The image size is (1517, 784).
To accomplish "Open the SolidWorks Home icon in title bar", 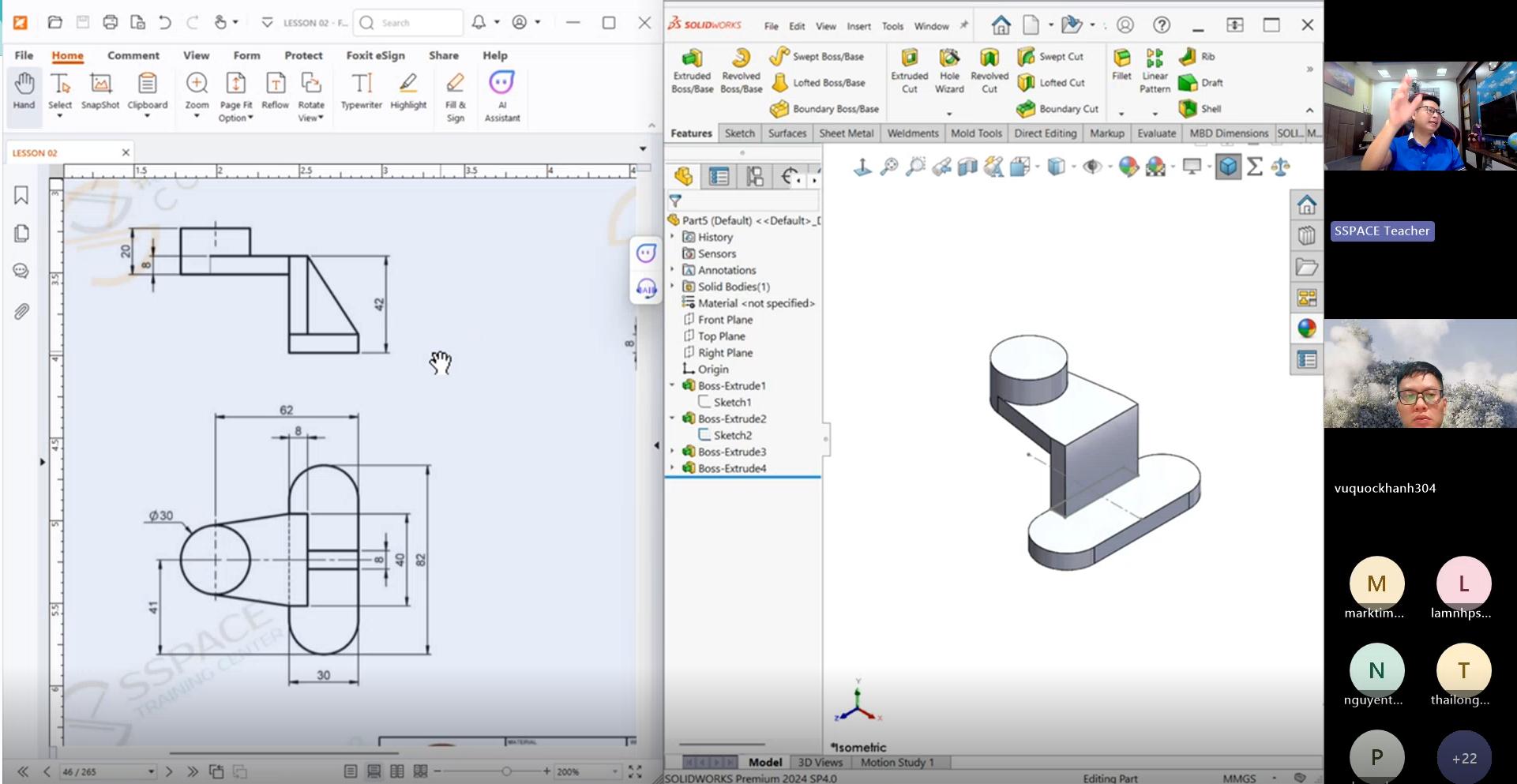I will tap(1001, 25).
